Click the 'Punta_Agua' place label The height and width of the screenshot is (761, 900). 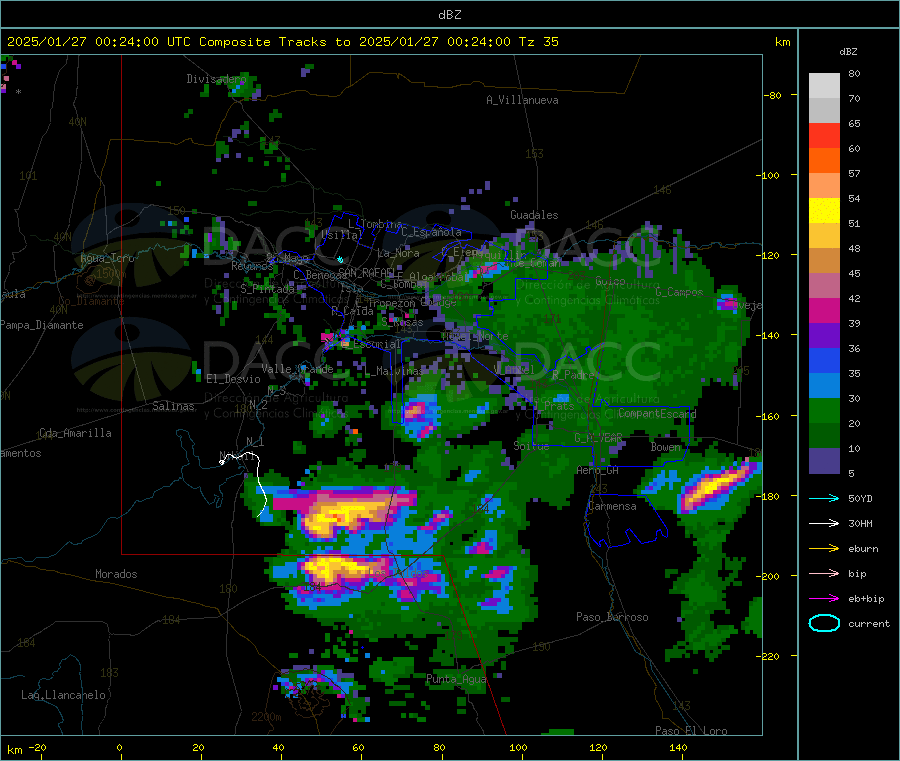click(456, 679)
